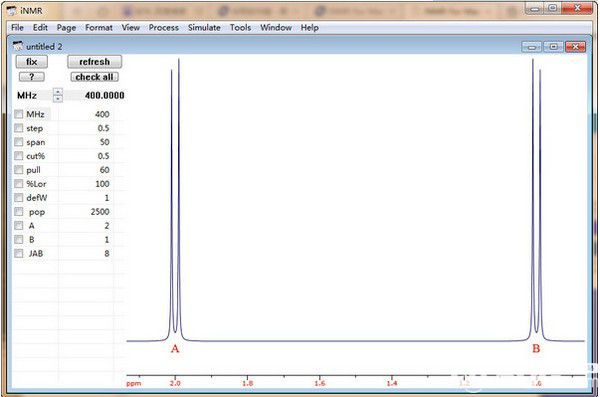Screen dimensions: 600x397
Task: Click the fix button
Action: tap(32, 62)
